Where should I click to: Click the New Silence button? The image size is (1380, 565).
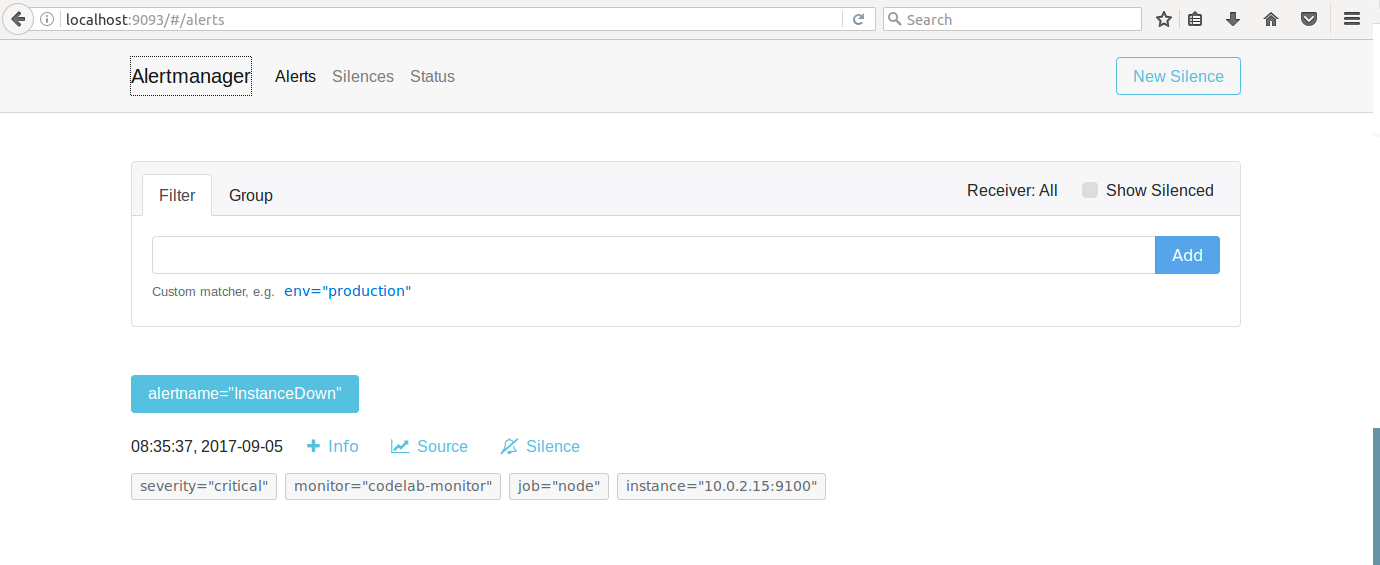(x=1178, y=76)
